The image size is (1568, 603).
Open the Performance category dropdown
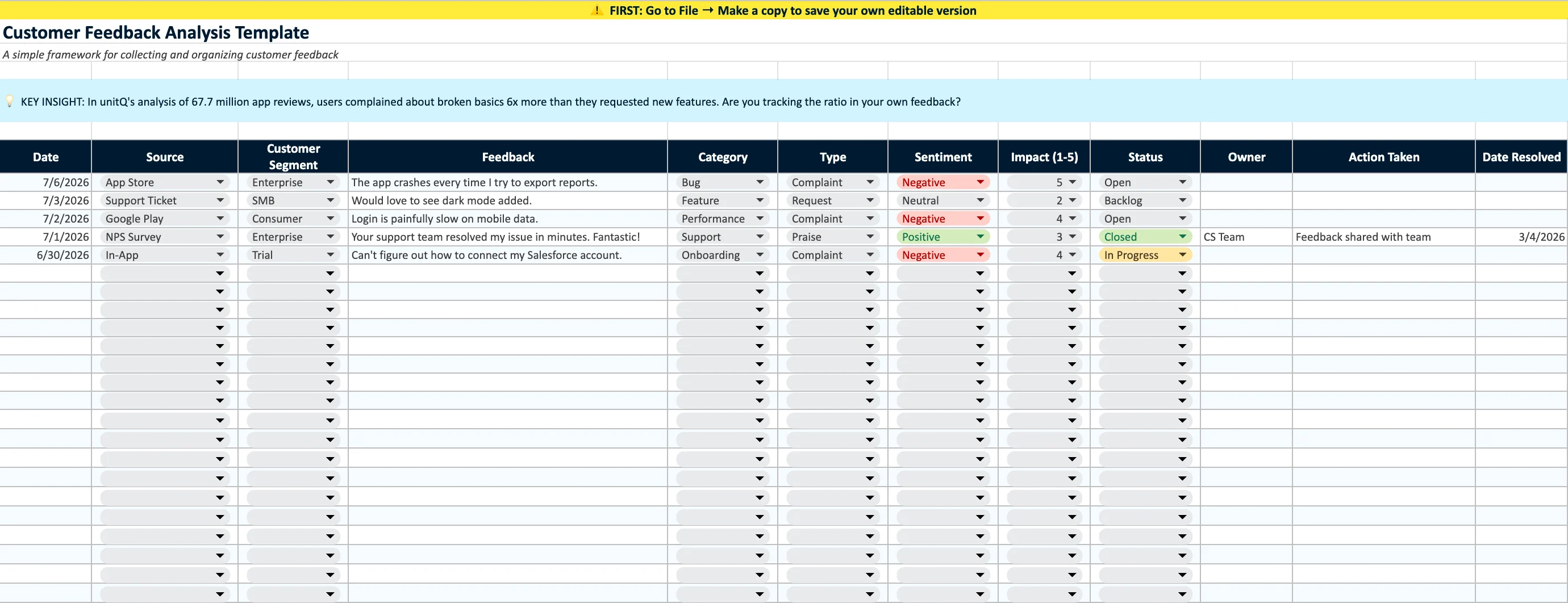click(723, 219)
